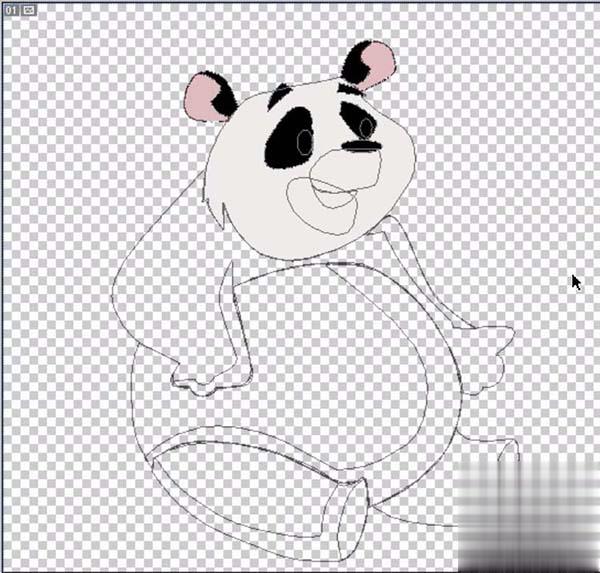
Task: Click the slice type icon beside 01
Action: (x=28, y=10)
